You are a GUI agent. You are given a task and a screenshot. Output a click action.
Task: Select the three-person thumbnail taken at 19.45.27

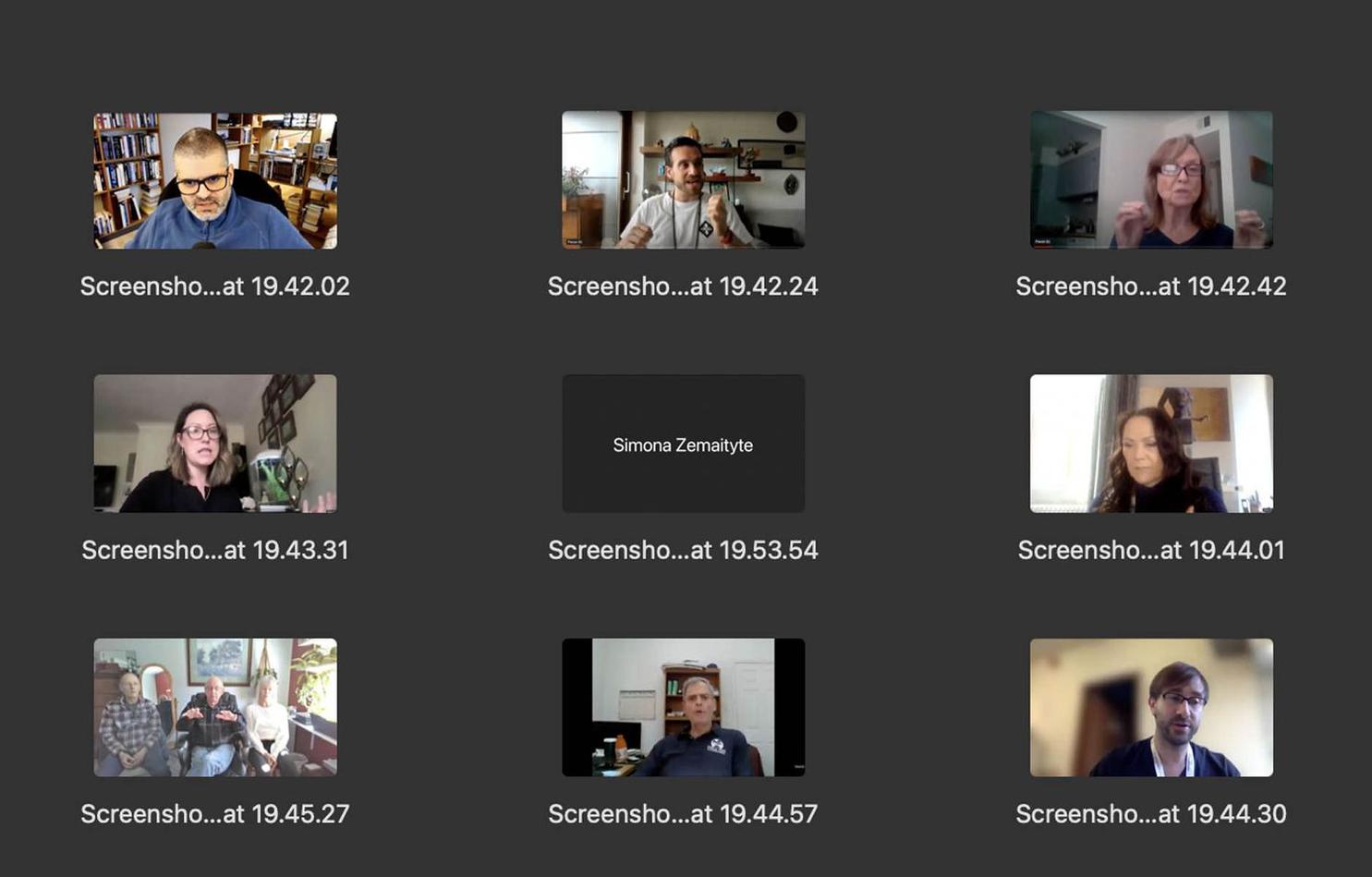[215, 707]
